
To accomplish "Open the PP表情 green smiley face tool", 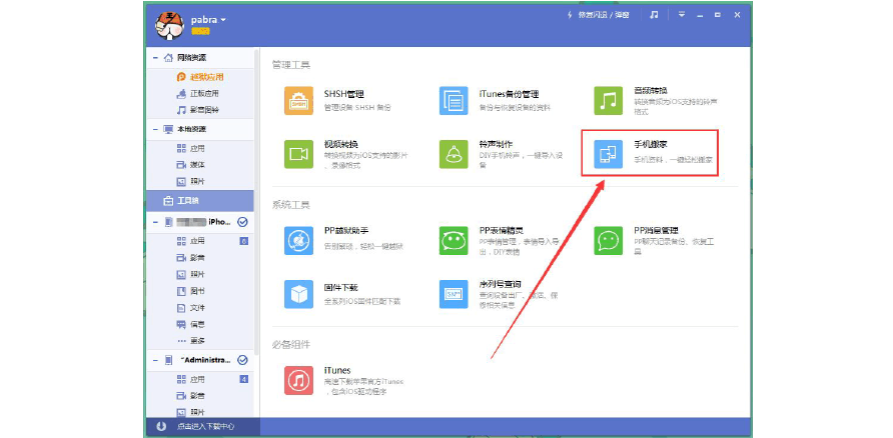I will [x=453, y=240].
